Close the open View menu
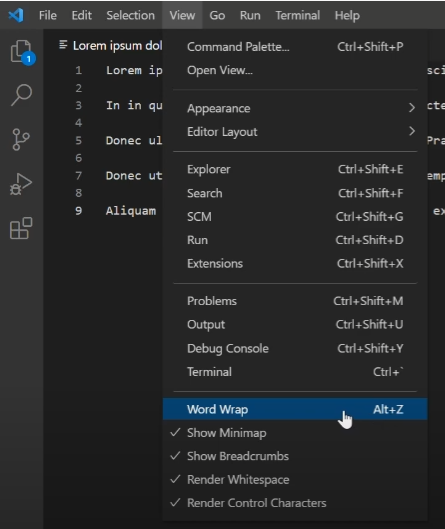445x529 pixels. point(182,15)
